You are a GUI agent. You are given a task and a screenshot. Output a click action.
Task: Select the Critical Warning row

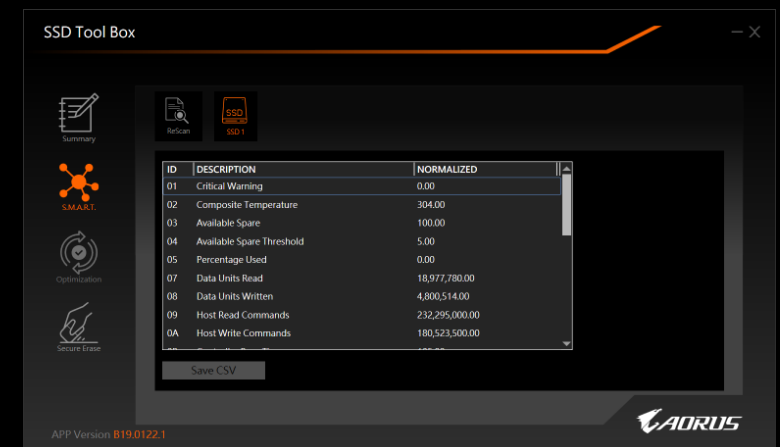[x=362, y=186]
